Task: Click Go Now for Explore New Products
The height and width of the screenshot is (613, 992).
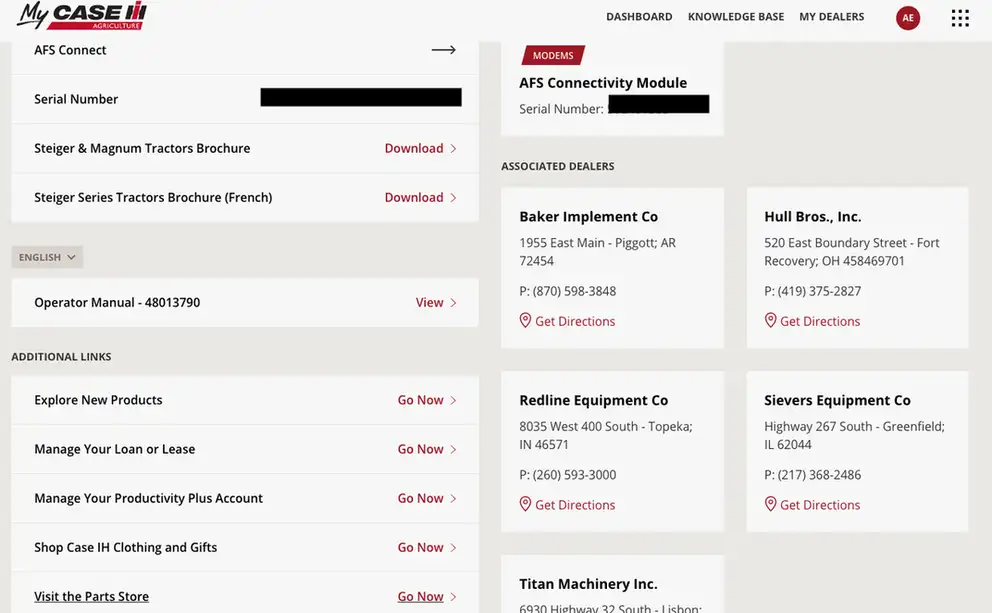Action: [421, 400]
